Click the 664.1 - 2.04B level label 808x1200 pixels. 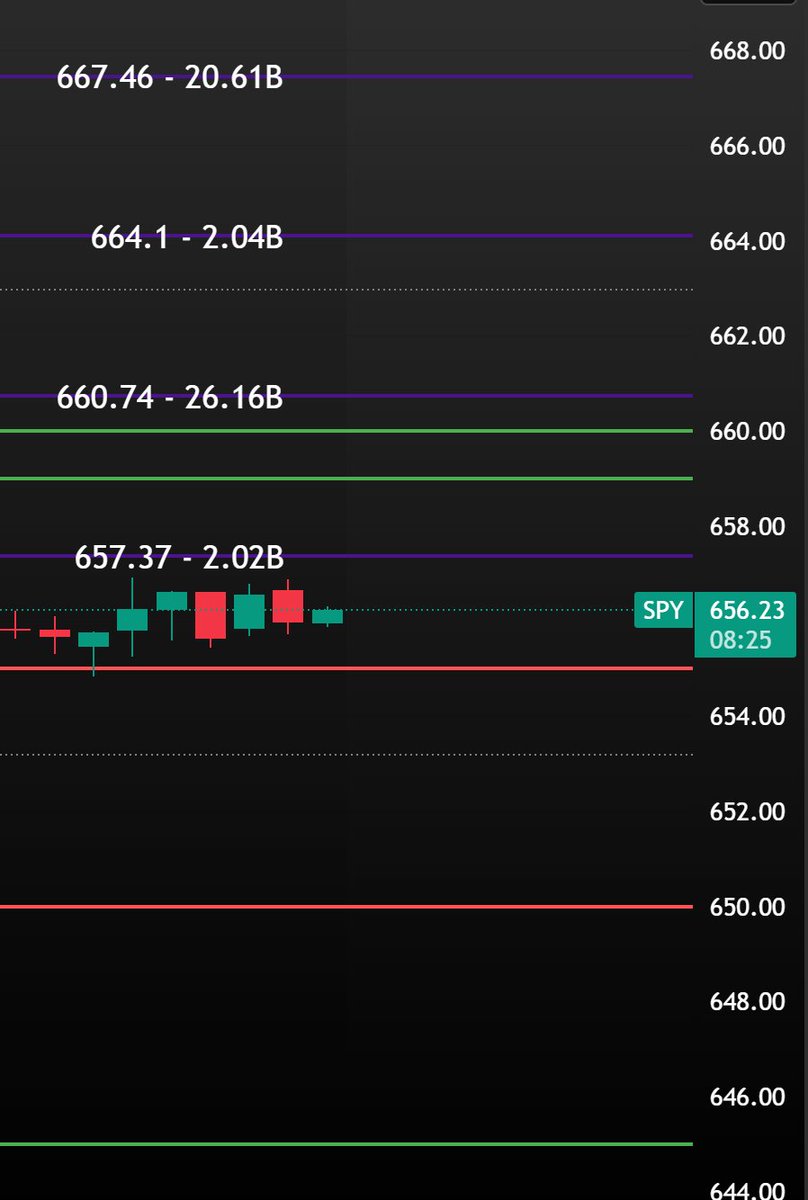[x=187, y=238]
